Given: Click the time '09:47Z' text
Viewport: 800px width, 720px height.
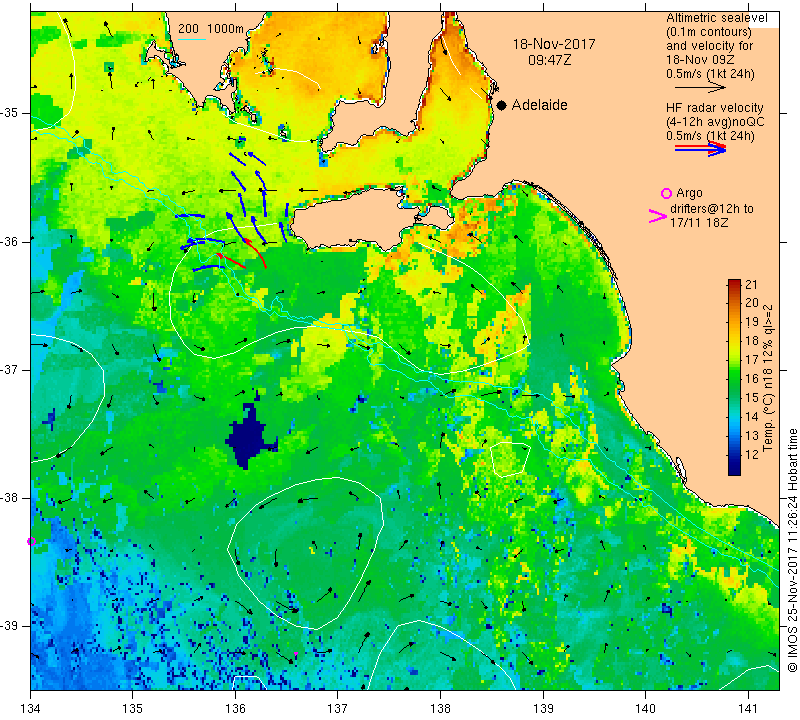Looking at the screenshot, I should click(549, 60).
